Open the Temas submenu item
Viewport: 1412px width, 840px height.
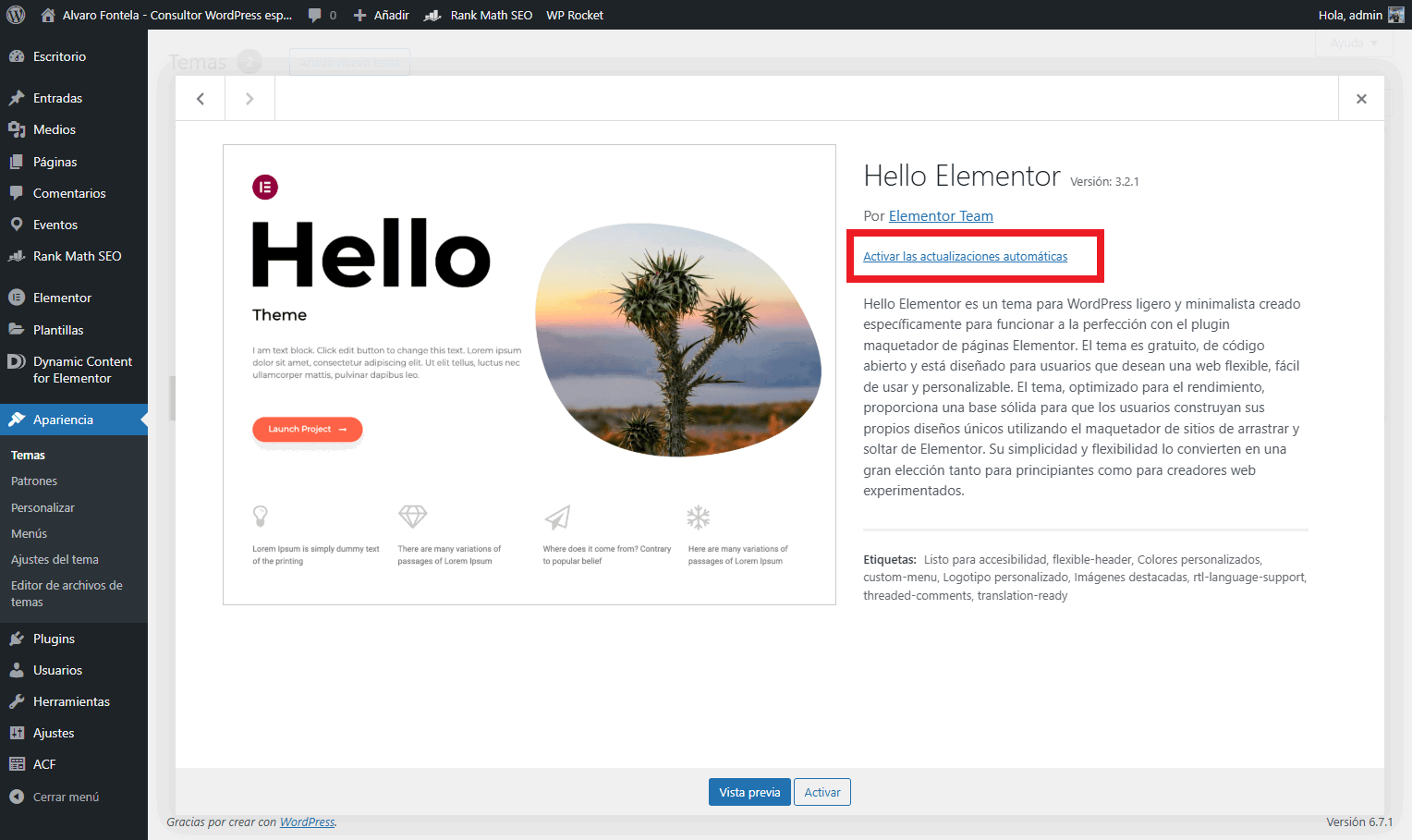click(x=28, y=456)
